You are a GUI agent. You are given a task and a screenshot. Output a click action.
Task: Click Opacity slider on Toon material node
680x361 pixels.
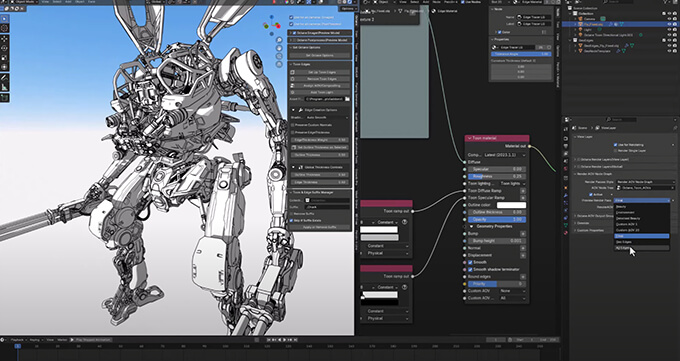pyautogui.click(x=497, y=219)
